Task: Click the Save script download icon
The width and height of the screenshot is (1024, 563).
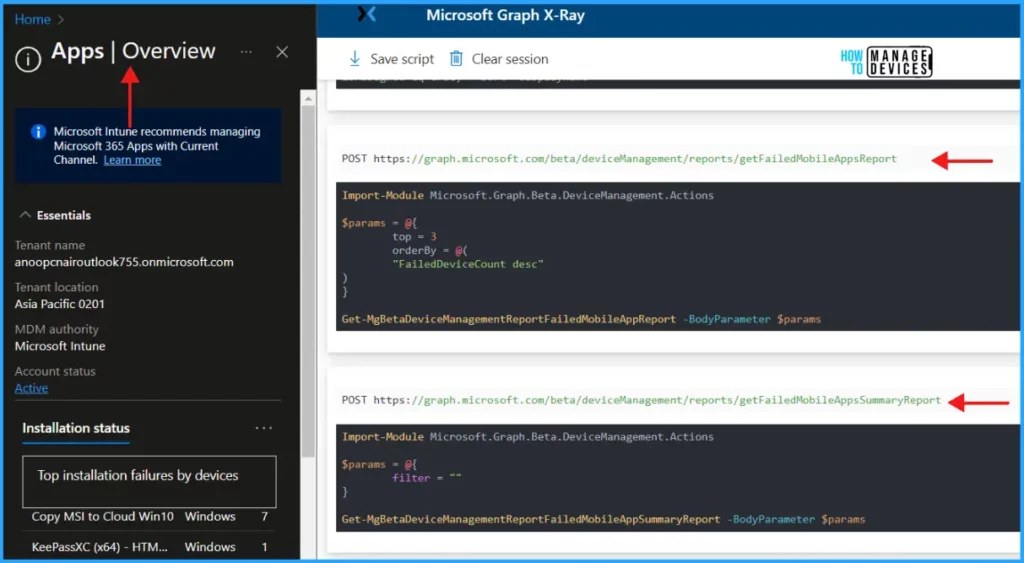Action: (355, 59)
